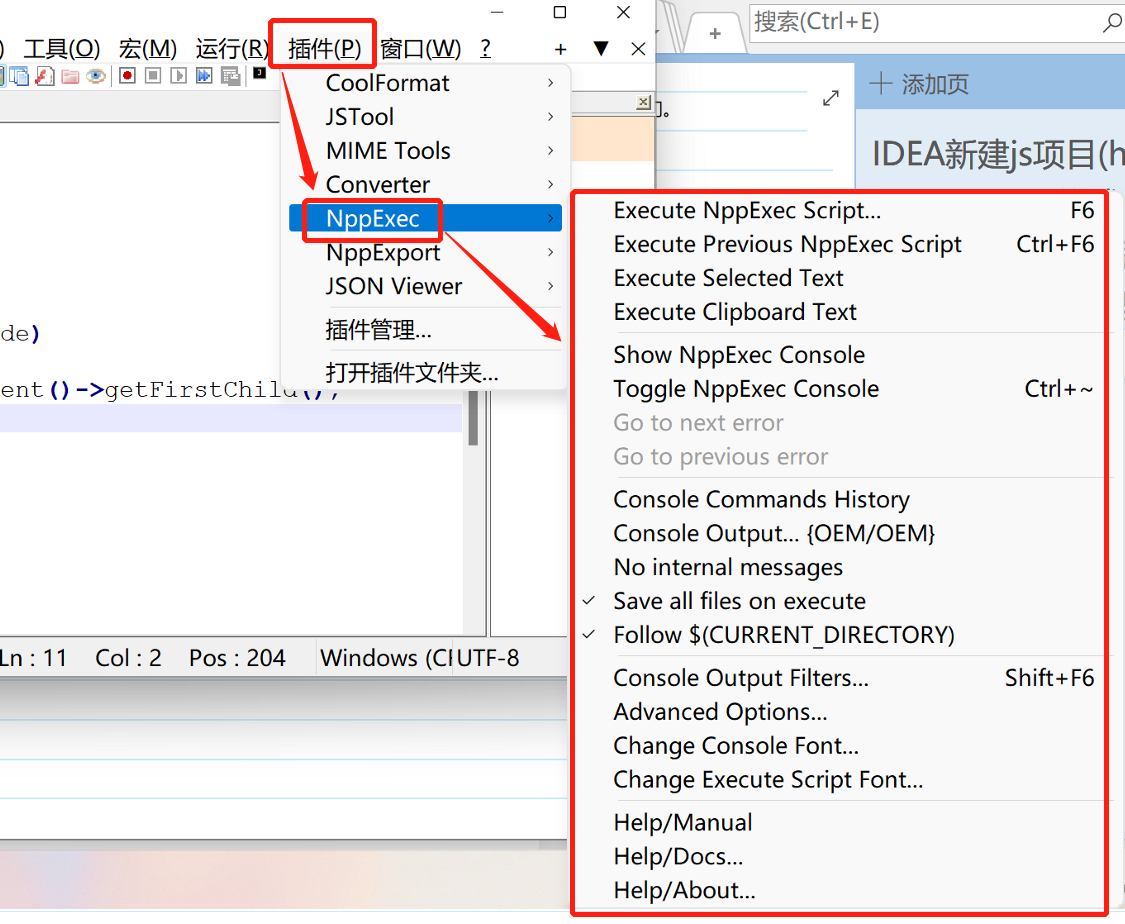Viewport: 1125px width, 924px height.
Task: Click Ln : 11 in status bar
Action: 33,657
